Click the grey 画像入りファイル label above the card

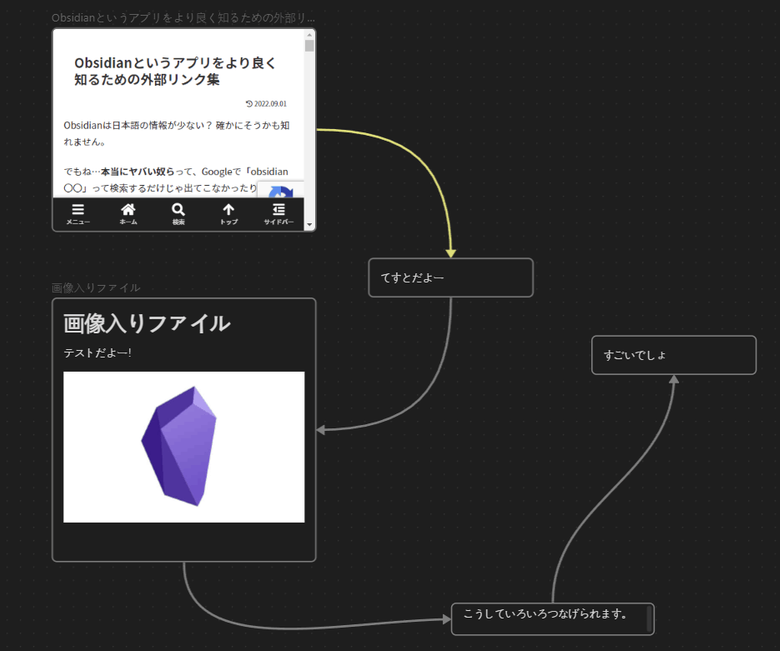tap(96, 287)
